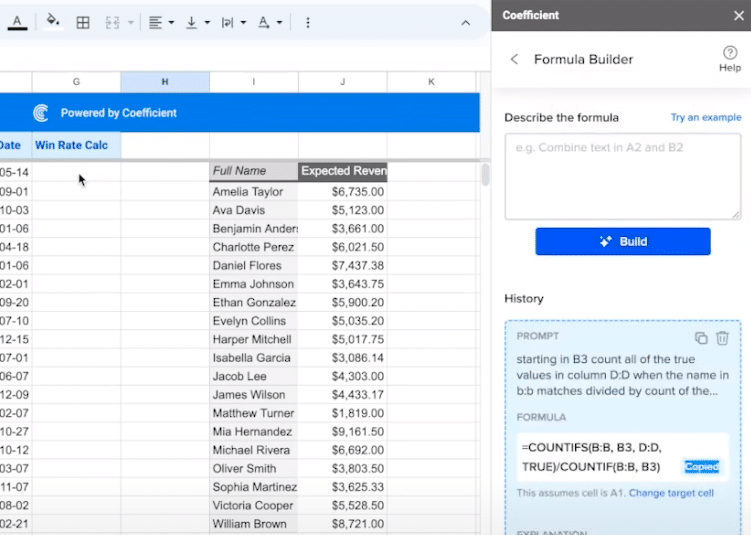Open the fill color paint bucket

point(53,22)
